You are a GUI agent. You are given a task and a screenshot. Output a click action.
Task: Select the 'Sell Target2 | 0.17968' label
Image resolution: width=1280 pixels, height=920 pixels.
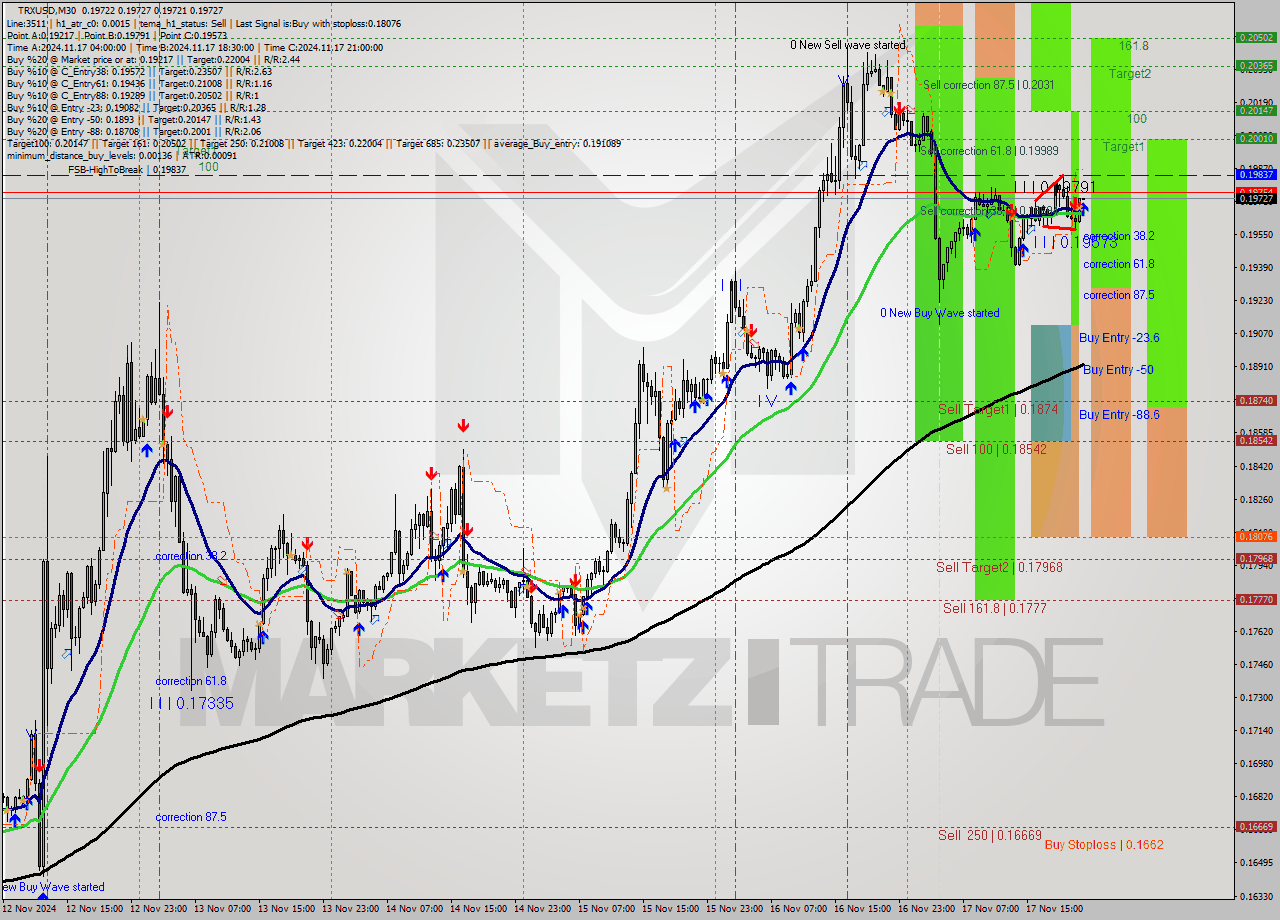(999, 567)
